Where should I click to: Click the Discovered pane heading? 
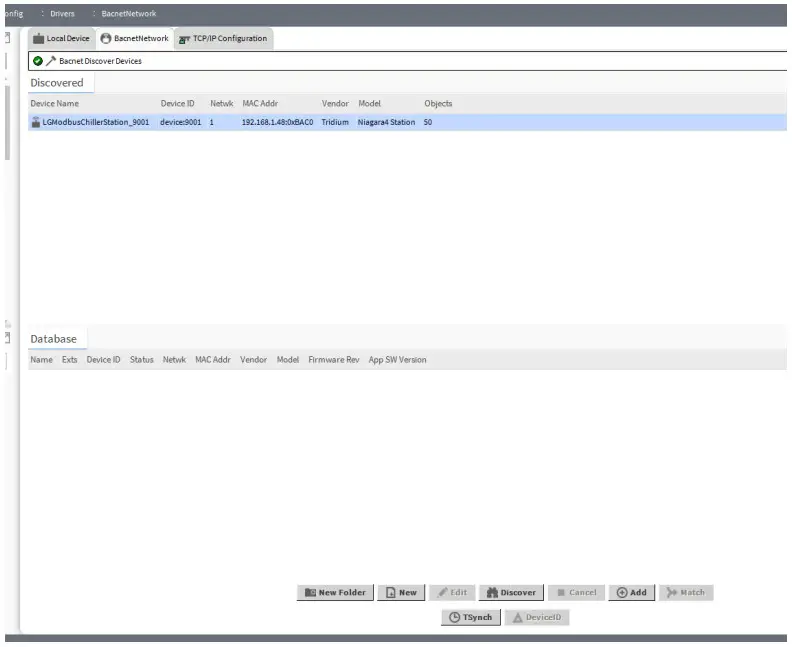pyautogui.click(x=57, y=83)
